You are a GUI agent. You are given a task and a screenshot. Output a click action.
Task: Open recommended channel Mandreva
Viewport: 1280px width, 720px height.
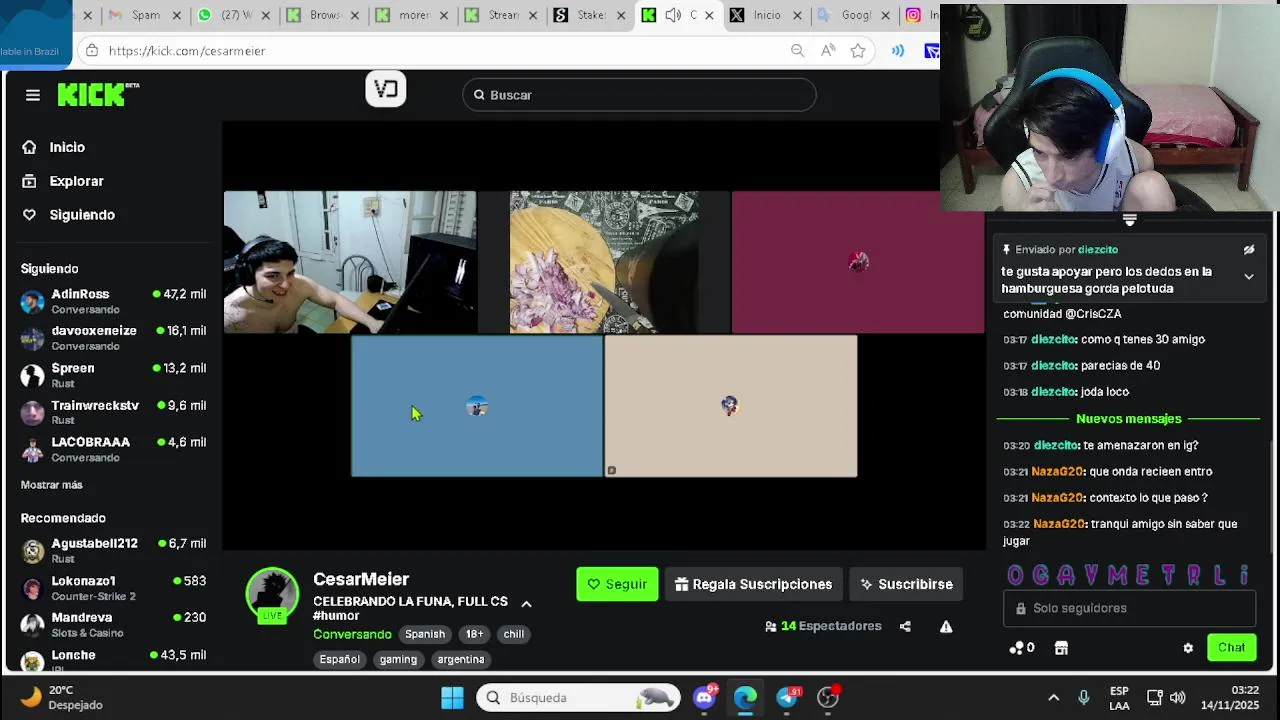pos(113,624)
